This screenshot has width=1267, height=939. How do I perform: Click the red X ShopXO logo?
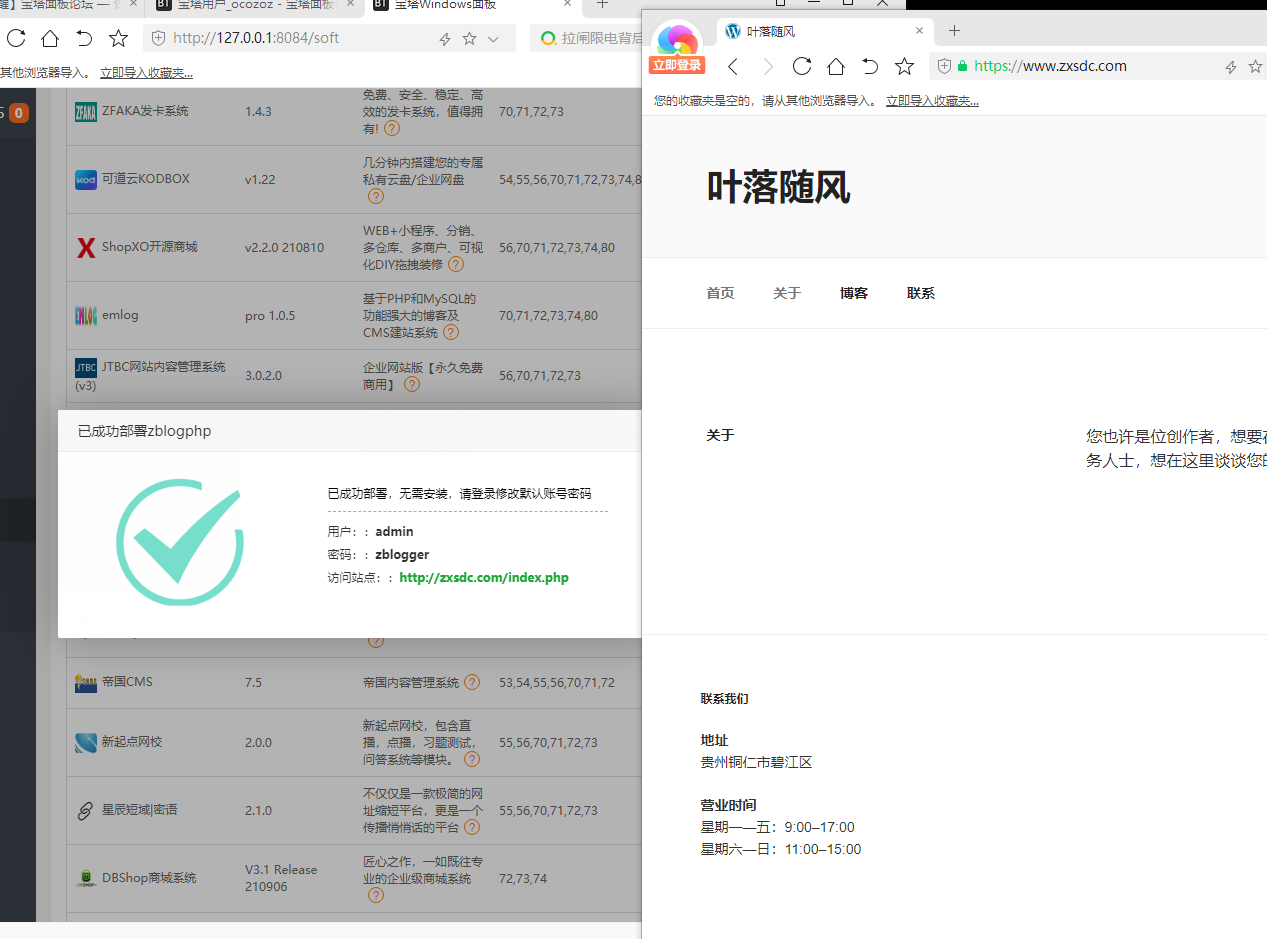86,247
